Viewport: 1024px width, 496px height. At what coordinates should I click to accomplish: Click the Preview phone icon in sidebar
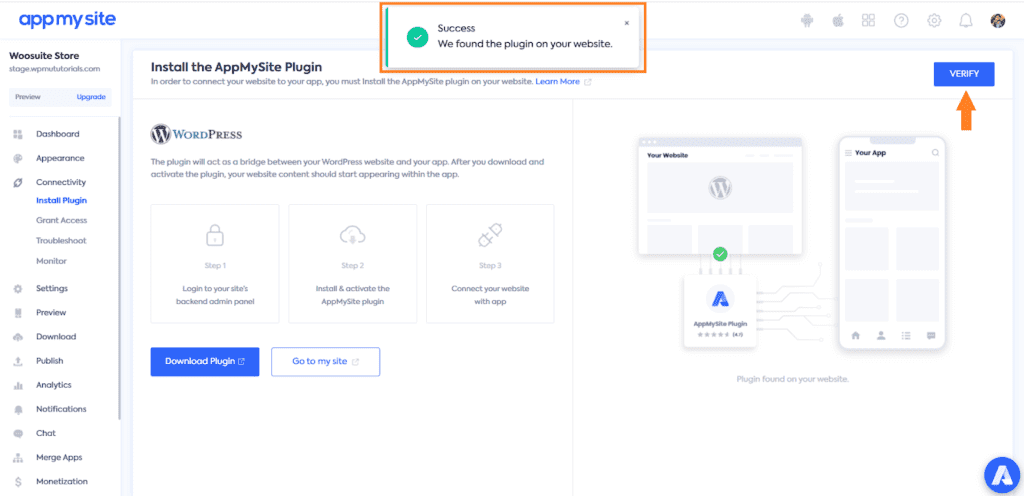tap(18, 313)
